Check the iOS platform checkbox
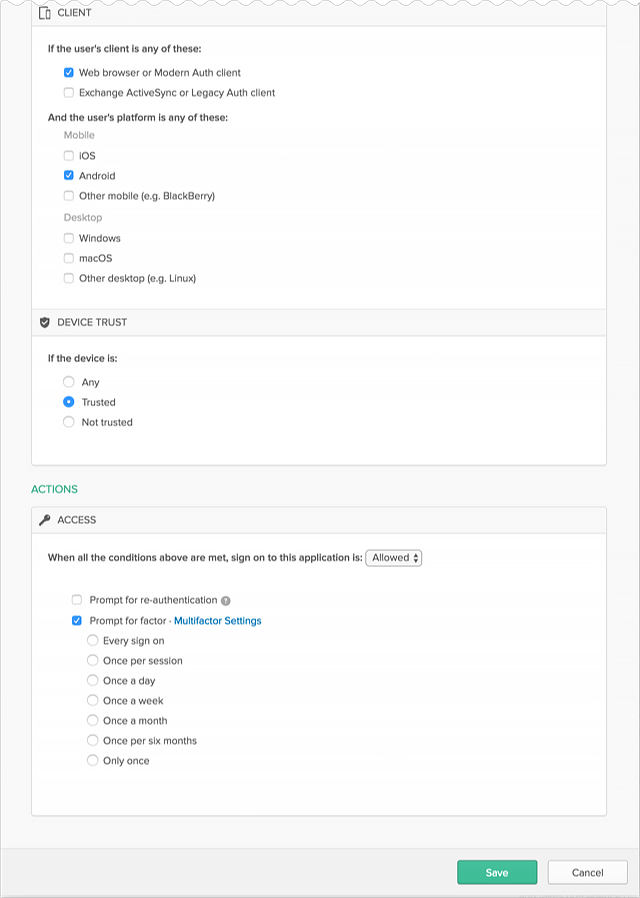Screen dimensions: 640x898 (x=68, y=156)
